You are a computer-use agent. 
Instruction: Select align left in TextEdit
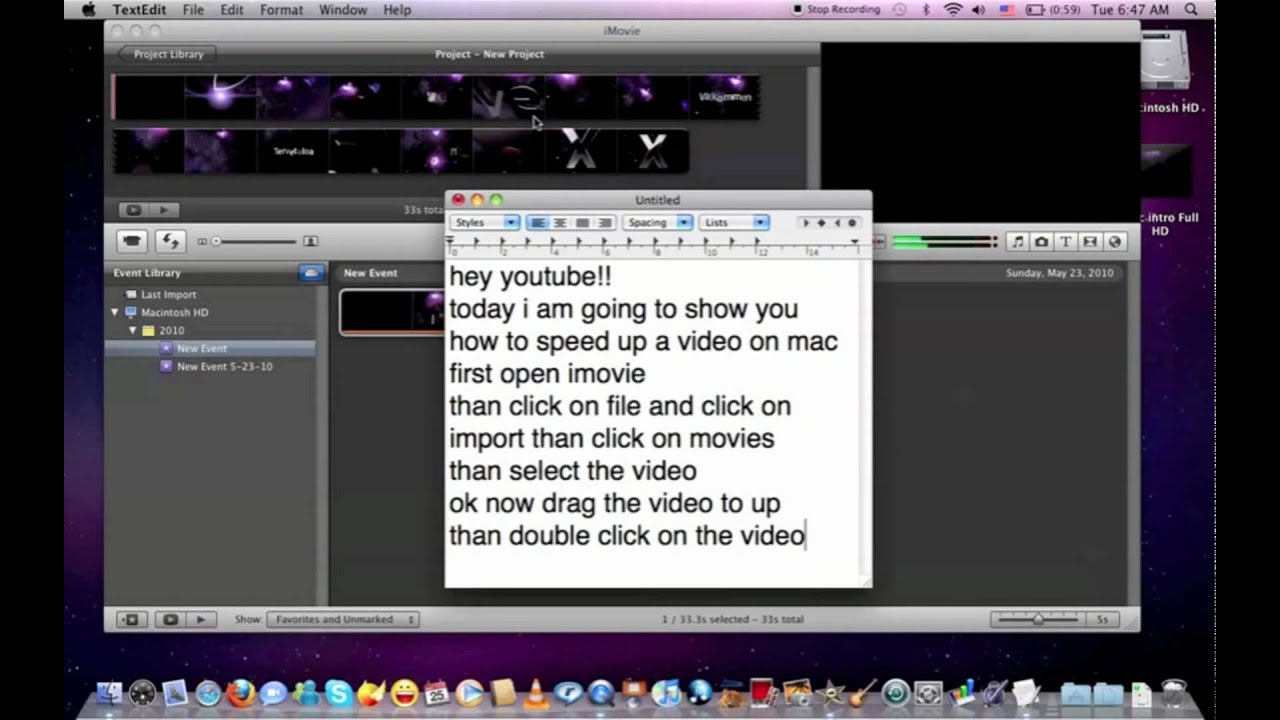click(538, 223)
